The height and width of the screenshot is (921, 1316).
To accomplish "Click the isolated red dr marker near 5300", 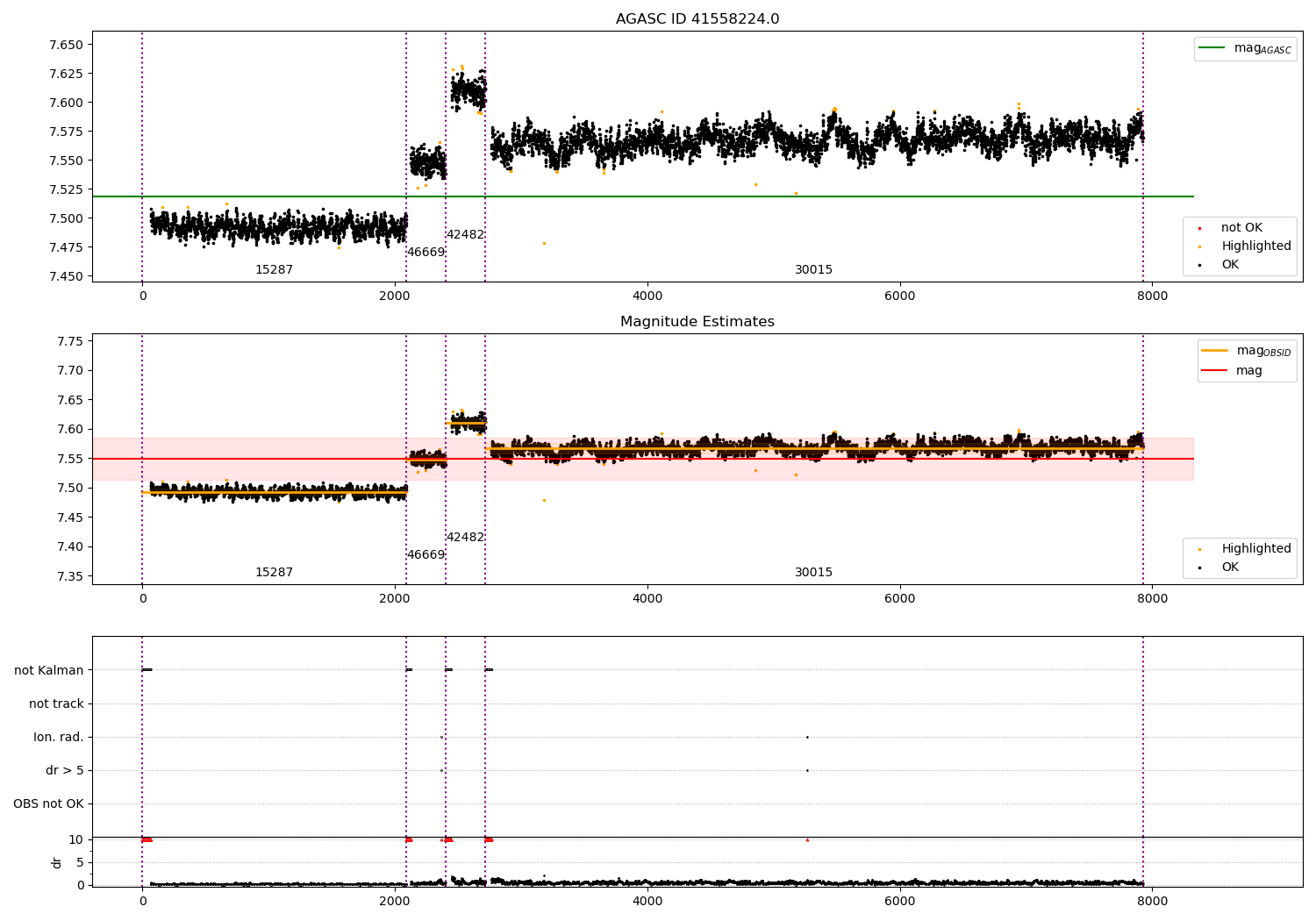I will 807,839.
